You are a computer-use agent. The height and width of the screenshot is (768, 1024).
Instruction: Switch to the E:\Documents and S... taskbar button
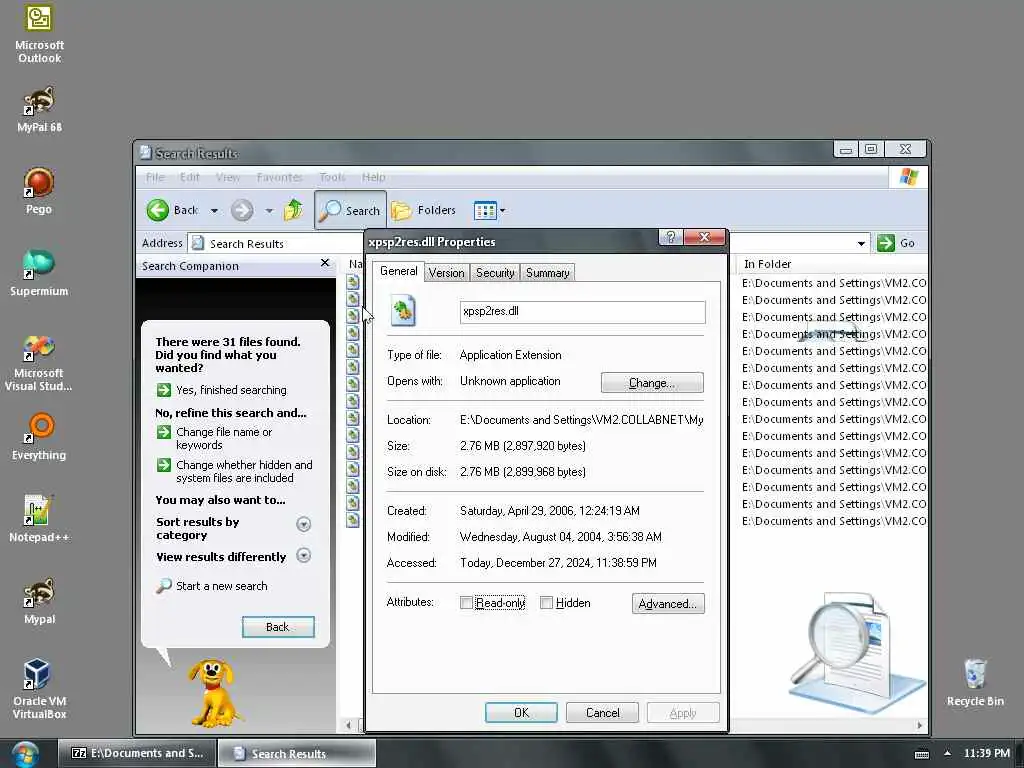pyautogui.click(x=136, y=753)
